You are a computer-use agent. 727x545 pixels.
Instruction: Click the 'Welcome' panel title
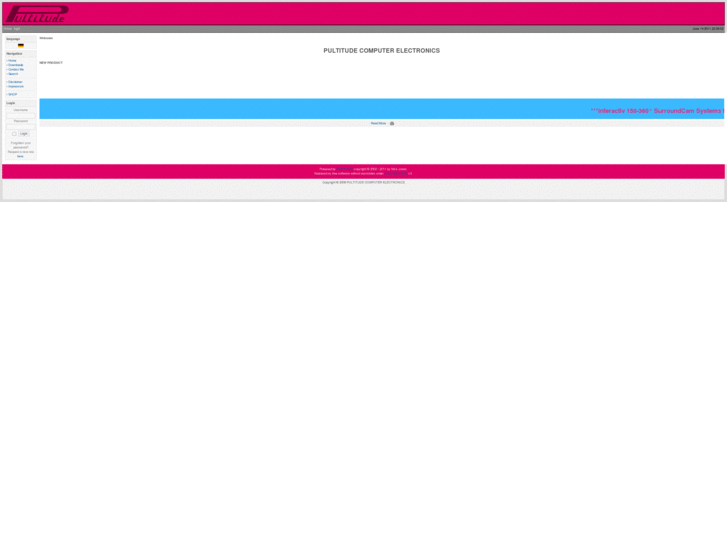(46, 38)
